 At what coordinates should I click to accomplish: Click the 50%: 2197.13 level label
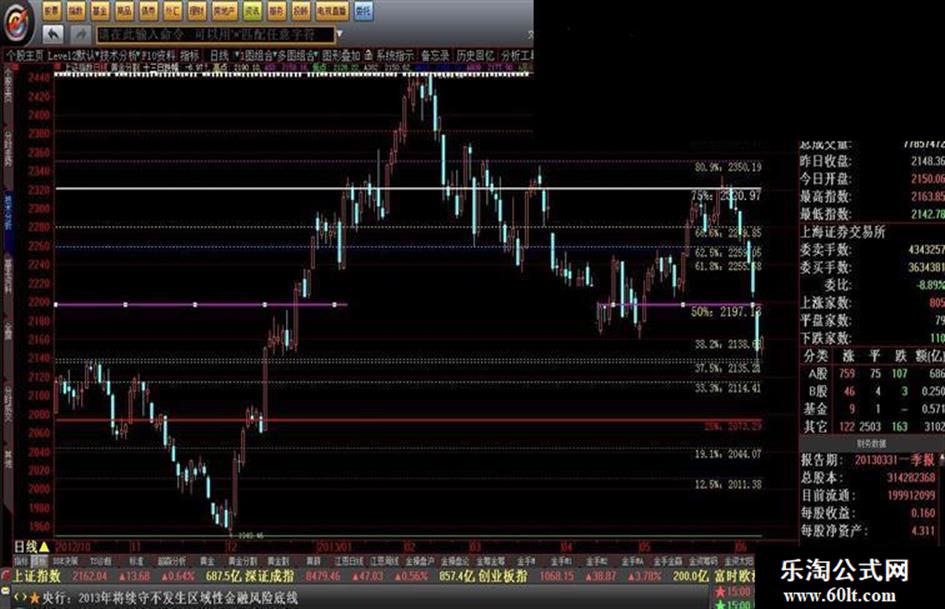(726, 312)
